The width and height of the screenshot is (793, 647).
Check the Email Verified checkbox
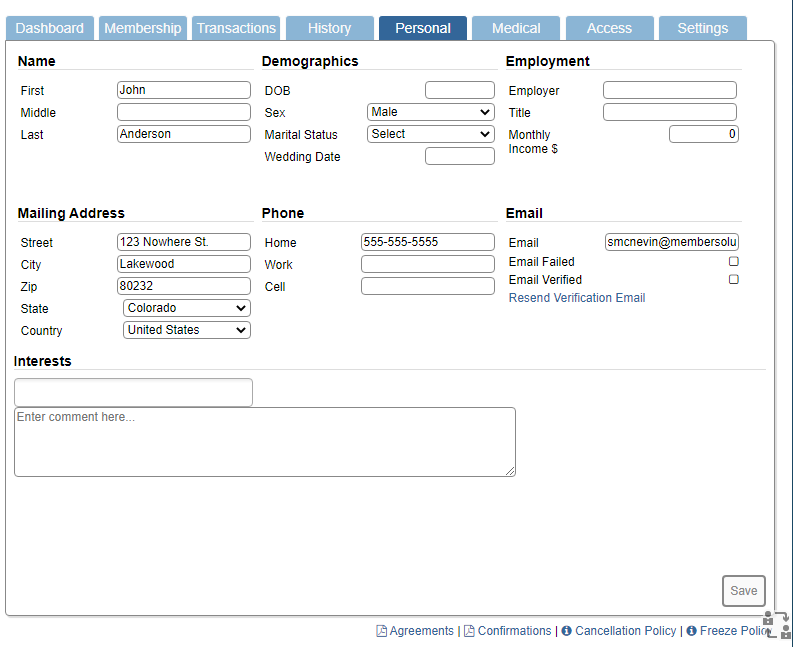point(733,280)
